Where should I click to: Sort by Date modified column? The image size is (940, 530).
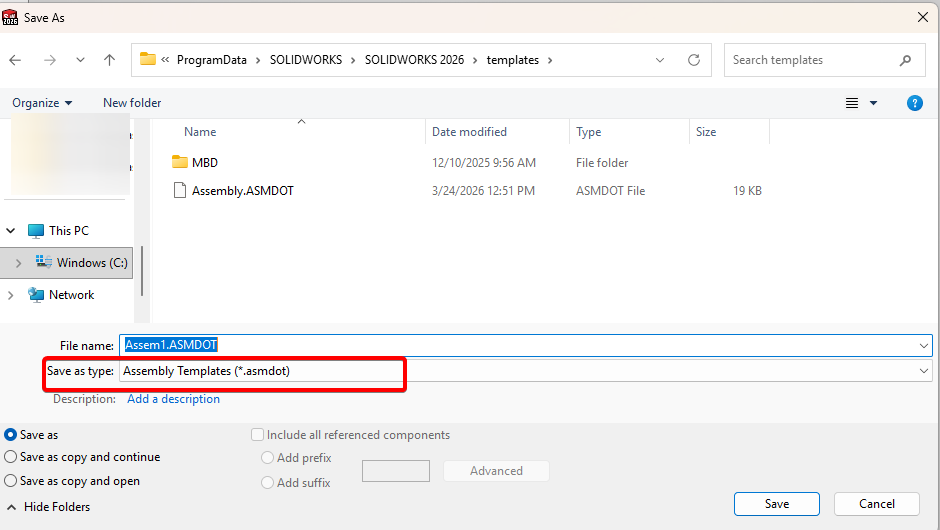point(469,132)
